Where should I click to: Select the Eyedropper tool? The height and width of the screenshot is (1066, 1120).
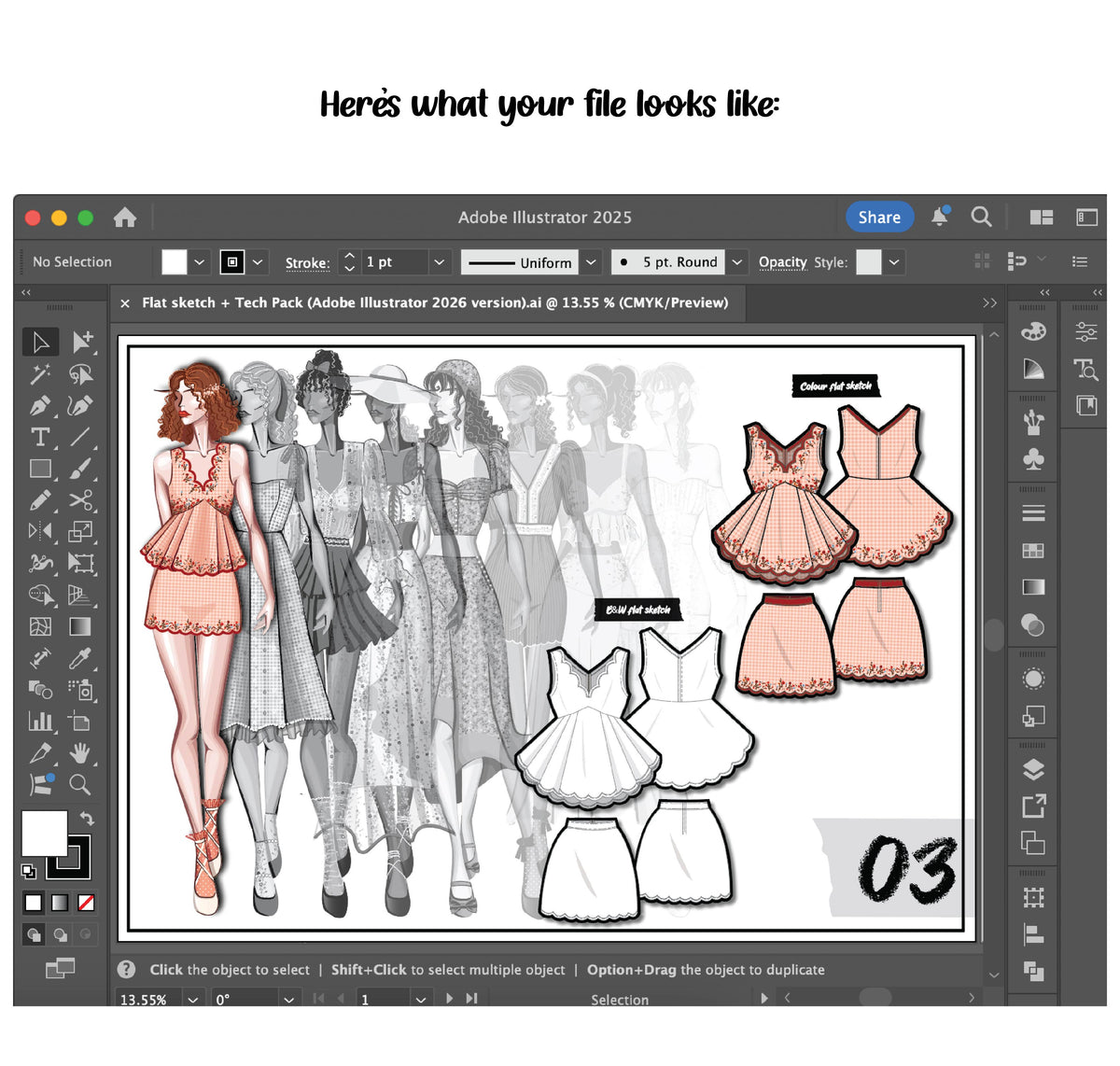pyautogui.click(x=81, y=658)
